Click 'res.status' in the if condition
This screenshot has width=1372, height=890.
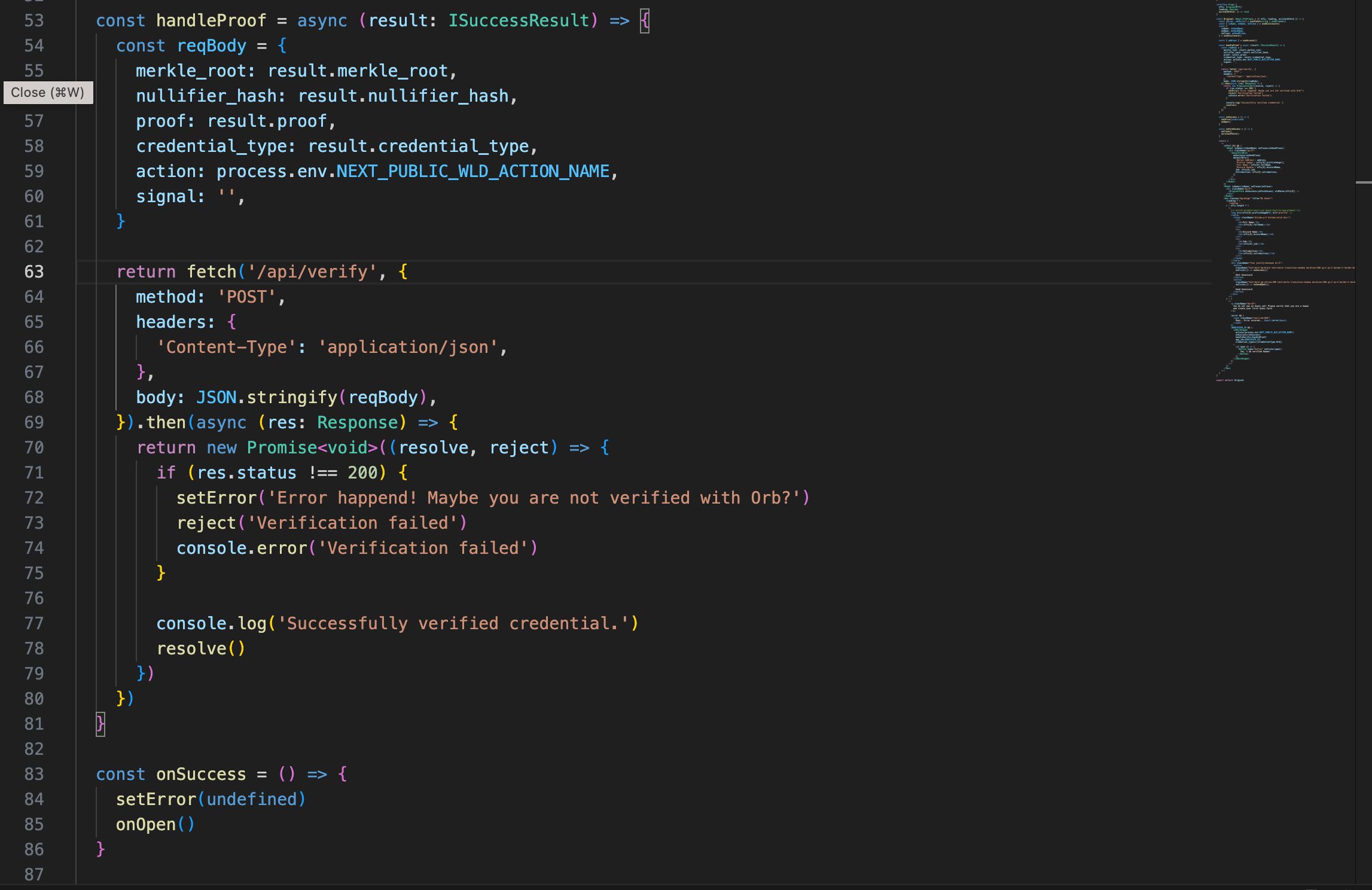(247, 473)
